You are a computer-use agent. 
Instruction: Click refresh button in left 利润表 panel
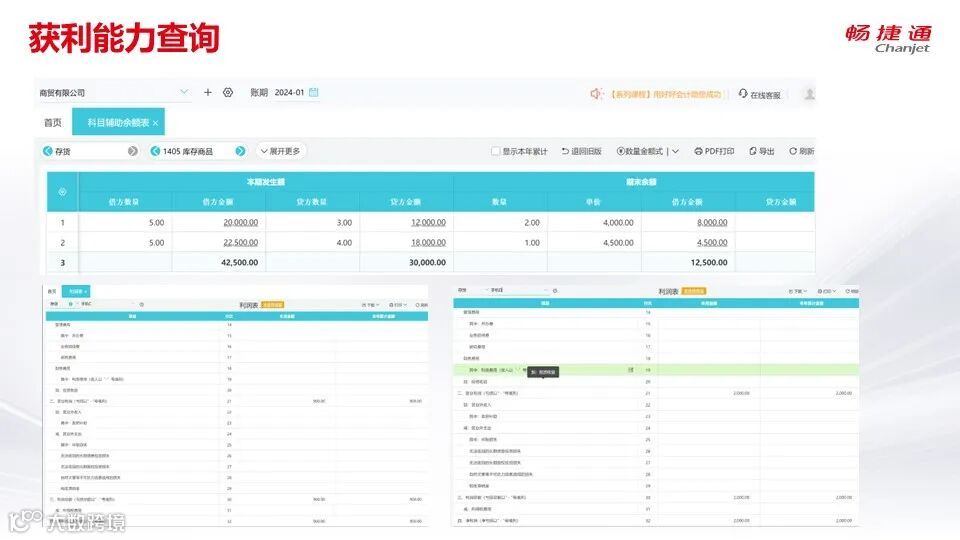(421, 304)
